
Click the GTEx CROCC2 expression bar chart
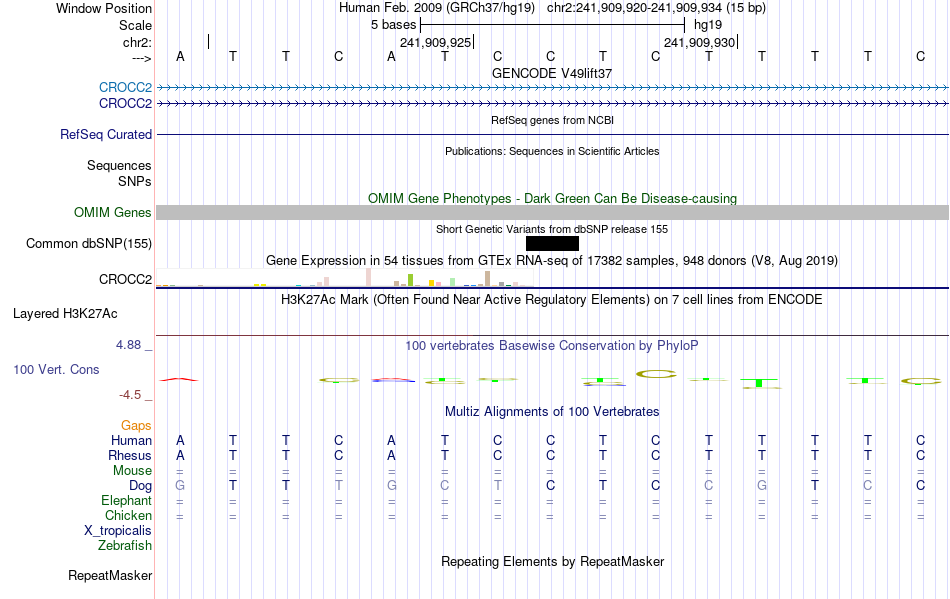(344, 277)
